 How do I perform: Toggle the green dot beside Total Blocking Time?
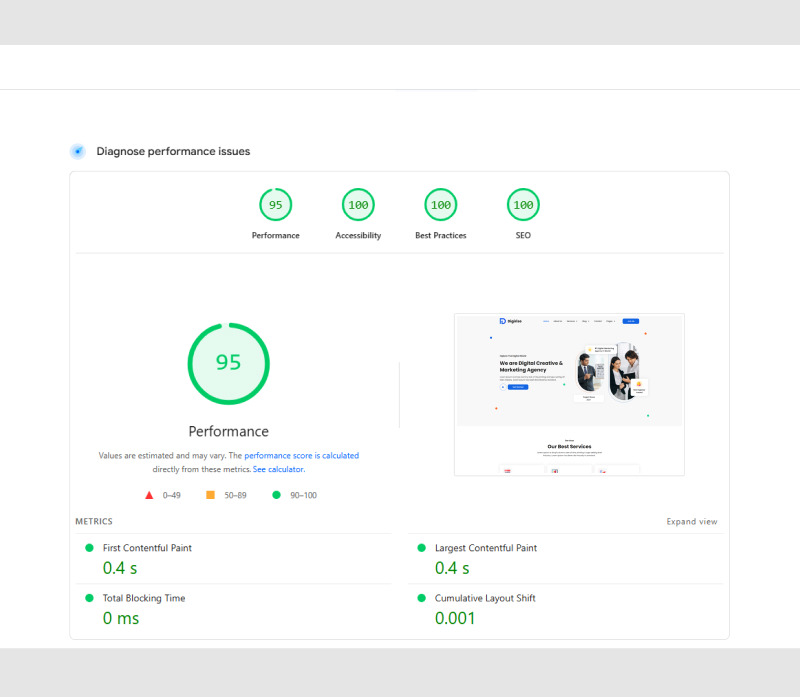90,598
